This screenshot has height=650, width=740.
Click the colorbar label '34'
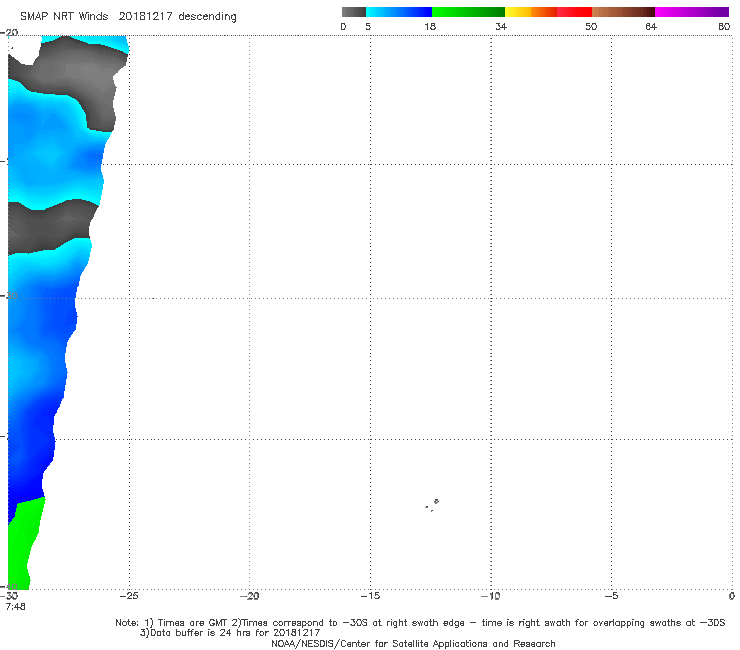tap(501, 26)
